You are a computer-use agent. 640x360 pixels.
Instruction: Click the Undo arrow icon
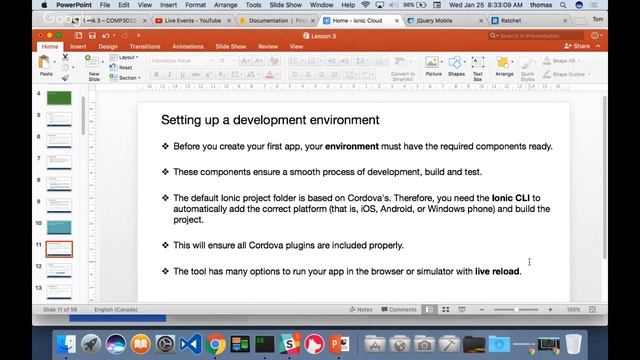tap(106, 36)
